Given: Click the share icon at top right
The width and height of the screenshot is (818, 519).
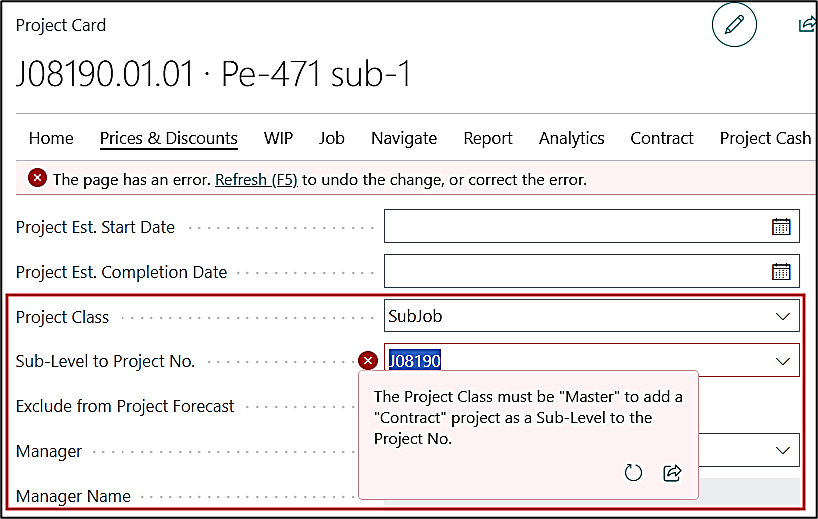Looking at the screenshot, I should coord(807,26).
